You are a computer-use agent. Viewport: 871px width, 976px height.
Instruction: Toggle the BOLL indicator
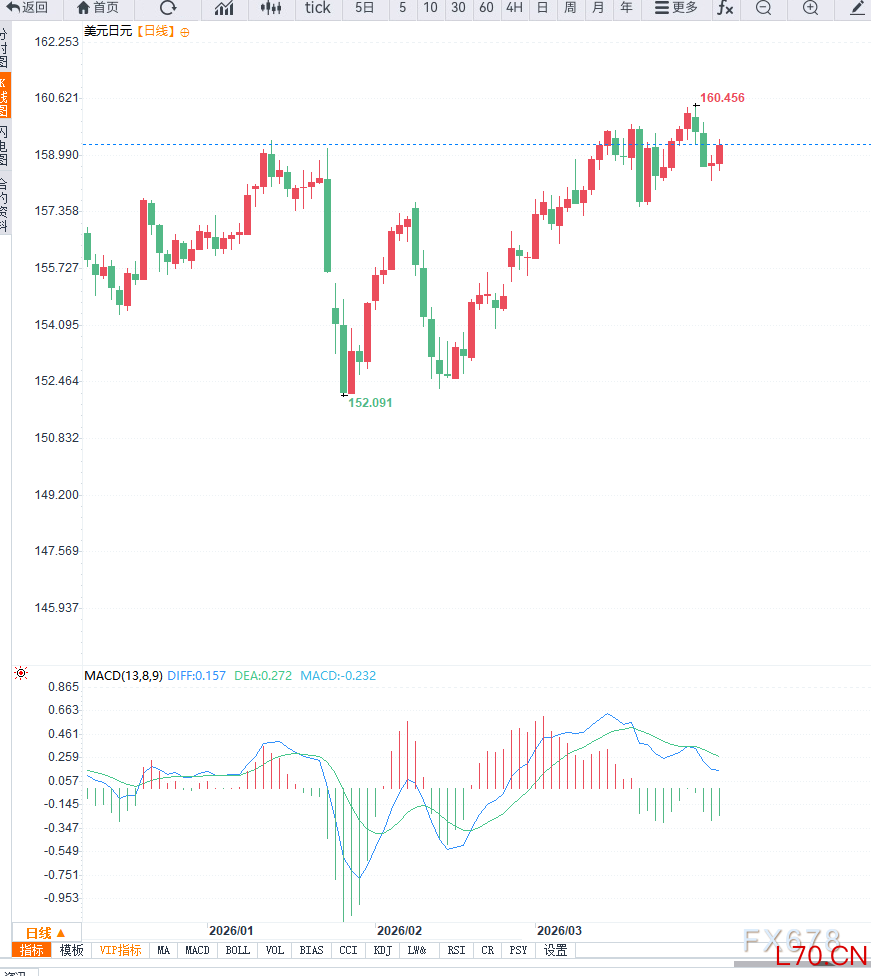click(237, 950)
